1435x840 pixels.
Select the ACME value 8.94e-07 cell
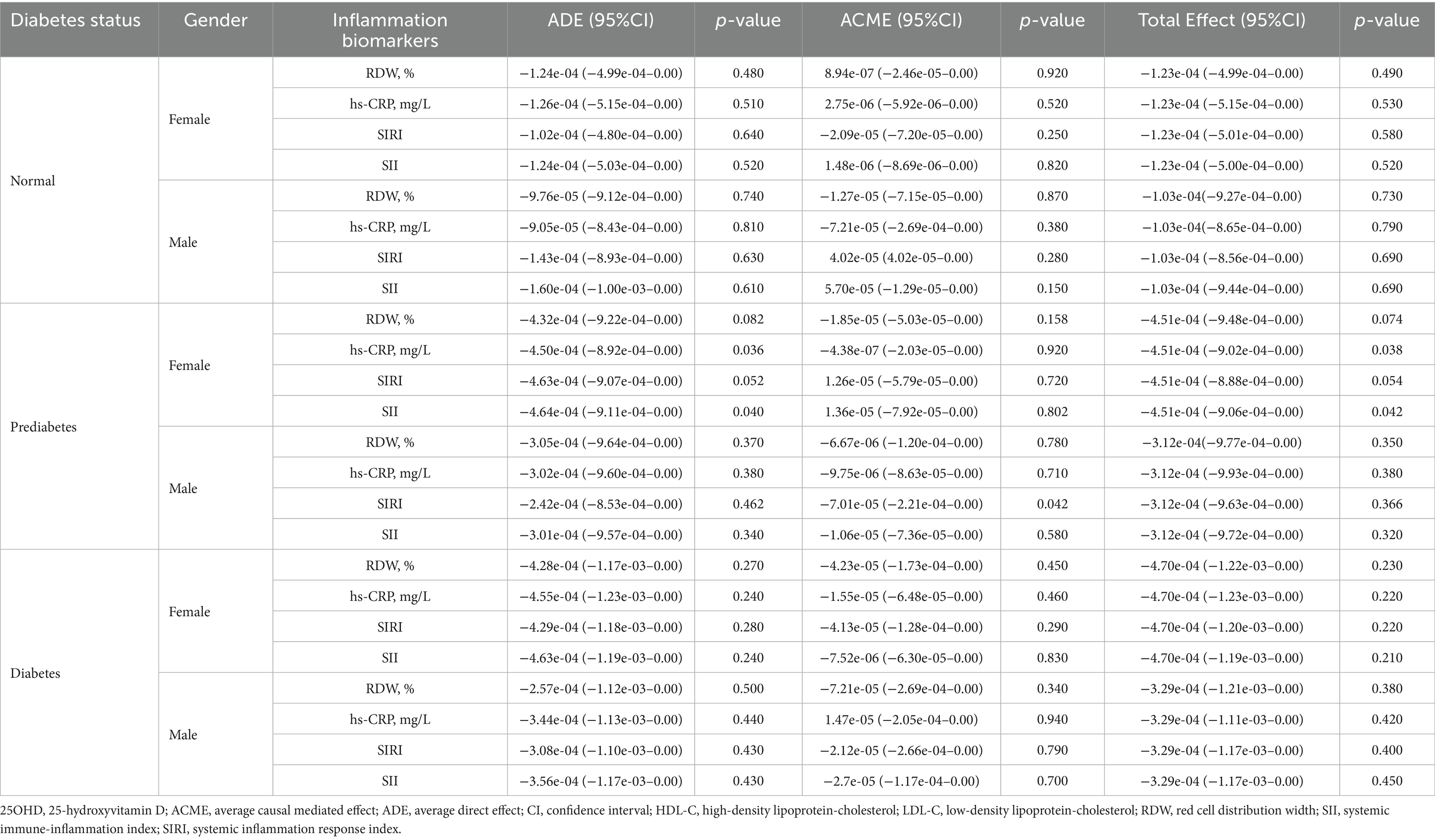(x=901, y=73)
